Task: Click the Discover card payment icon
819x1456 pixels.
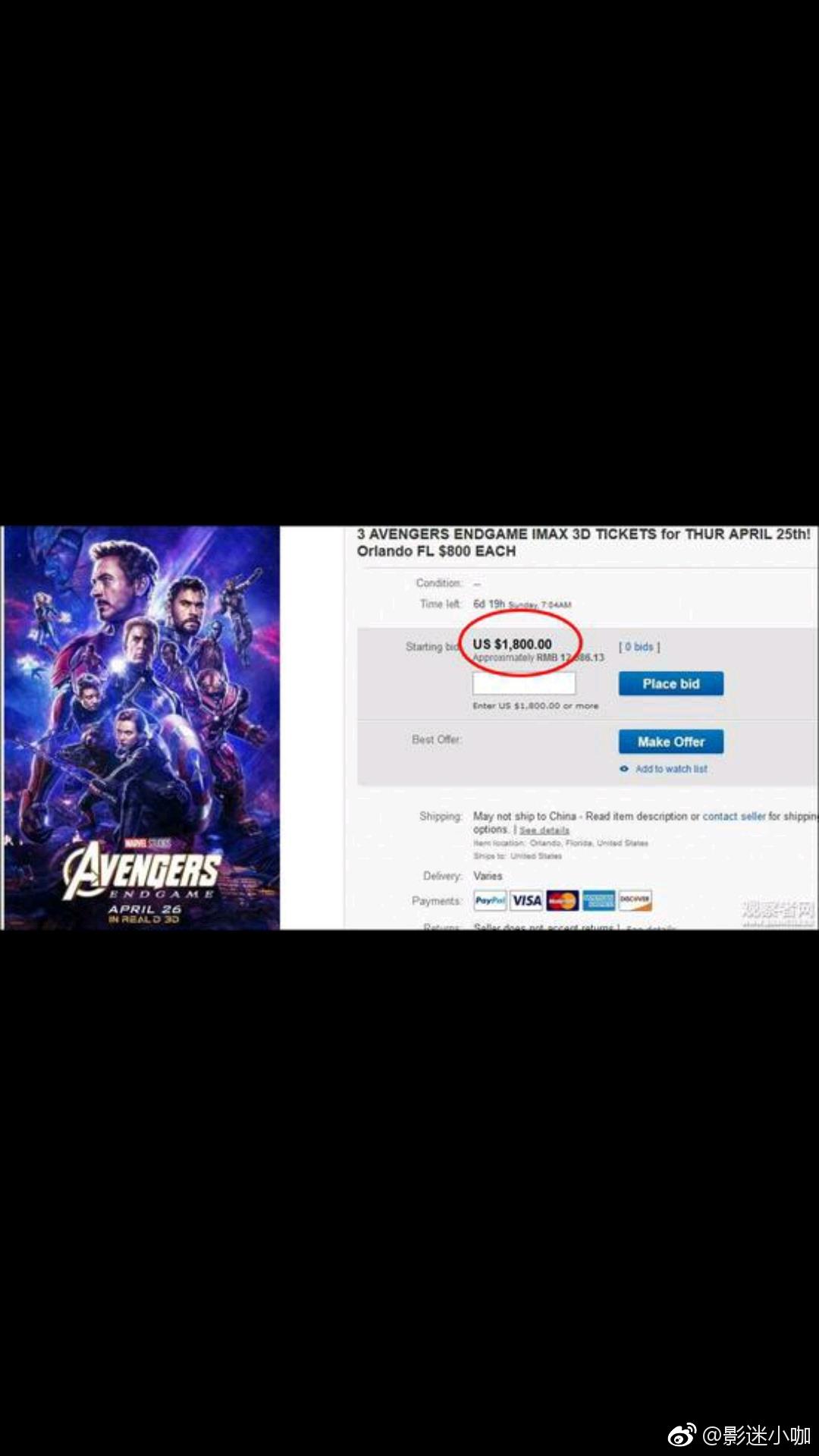Action: point(635,901)
